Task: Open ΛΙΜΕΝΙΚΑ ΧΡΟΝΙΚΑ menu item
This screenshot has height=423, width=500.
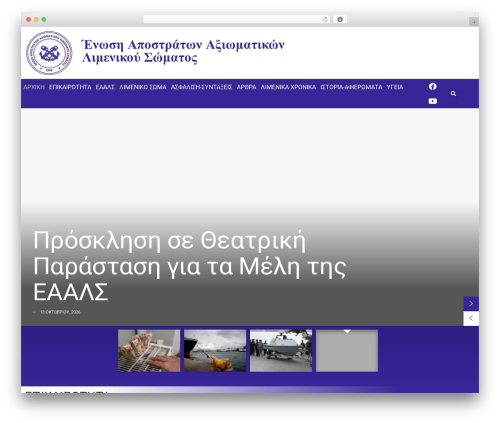Action: 288,87
